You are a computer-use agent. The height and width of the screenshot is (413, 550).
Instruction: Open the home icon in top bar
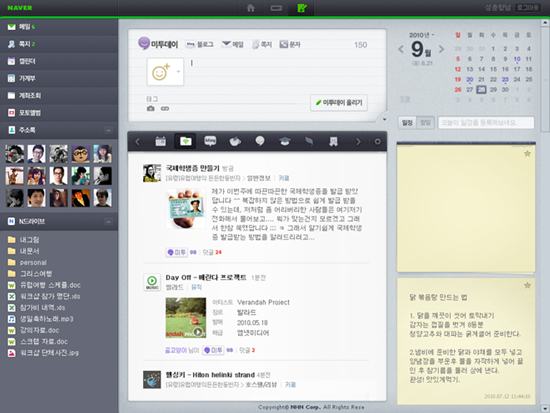click(251, 8)
